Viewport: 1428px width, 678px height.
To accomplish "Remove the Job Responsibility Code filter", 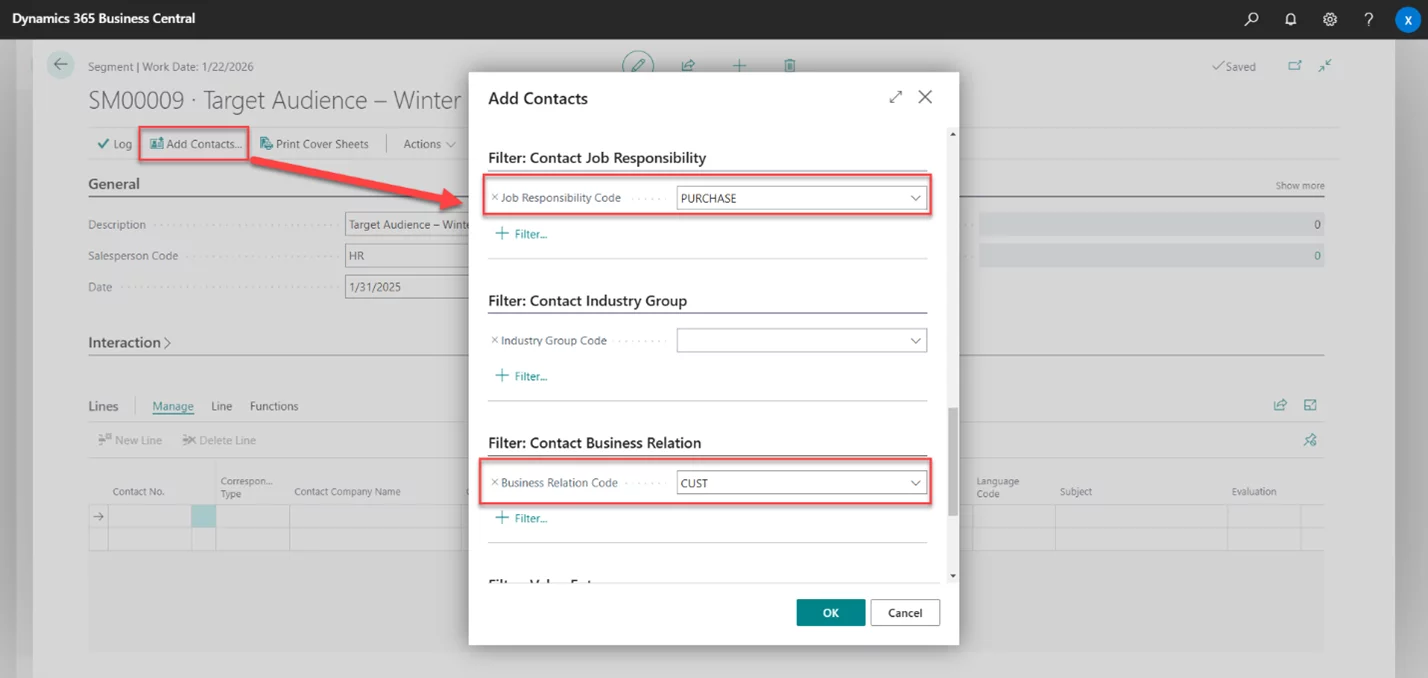I will pos(494,198).
